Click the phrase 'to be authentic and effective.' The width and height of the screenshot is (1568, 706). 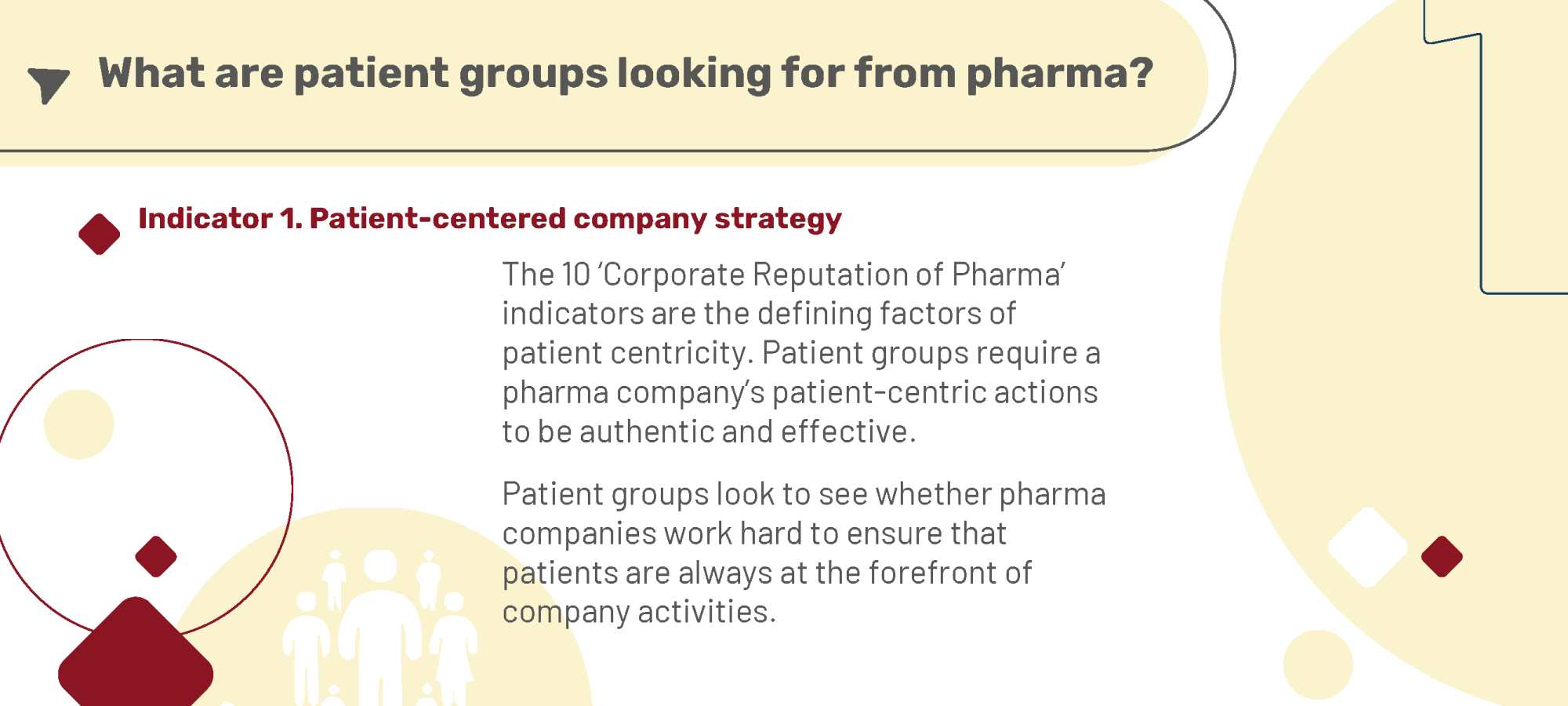709,431
